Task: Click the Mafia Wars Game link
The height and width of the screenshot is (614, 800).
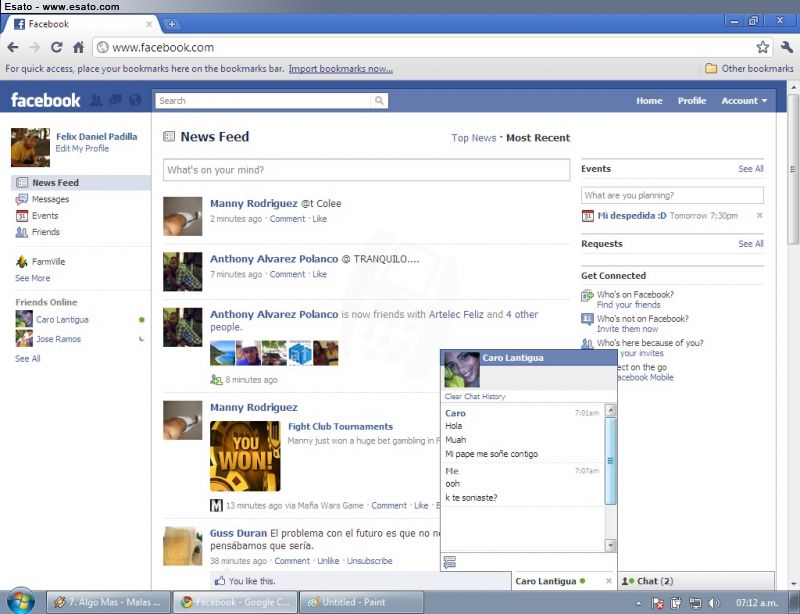Action: click(331, 506)
